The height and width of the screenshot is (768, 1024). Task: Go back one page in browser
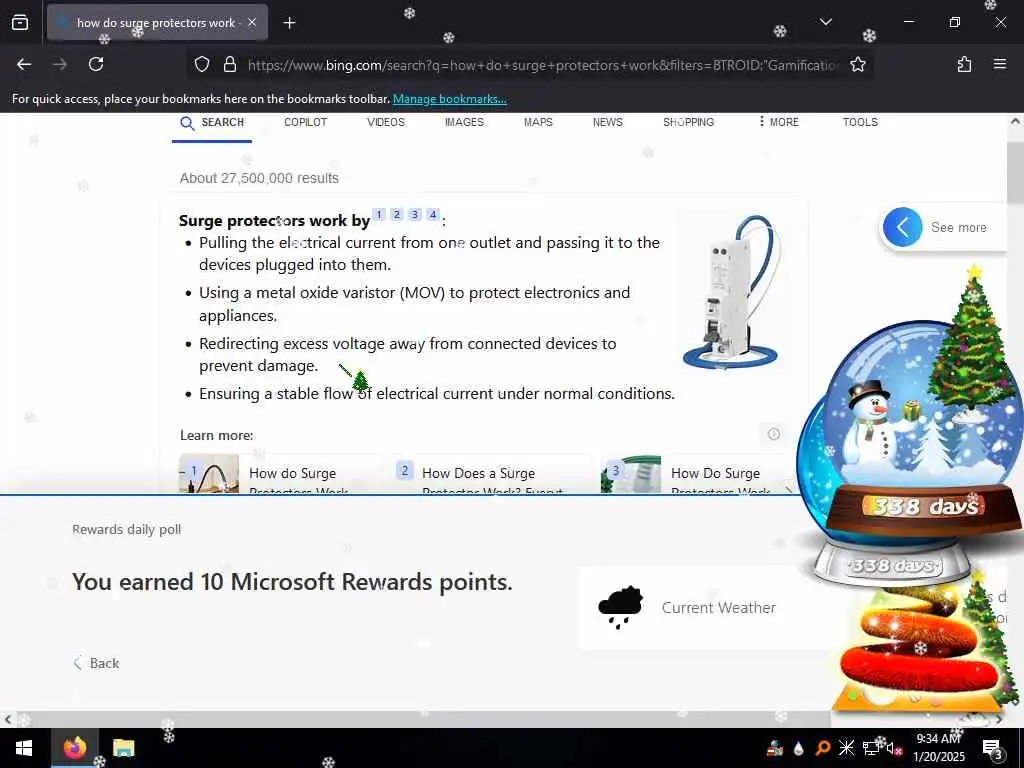[24, 64]
